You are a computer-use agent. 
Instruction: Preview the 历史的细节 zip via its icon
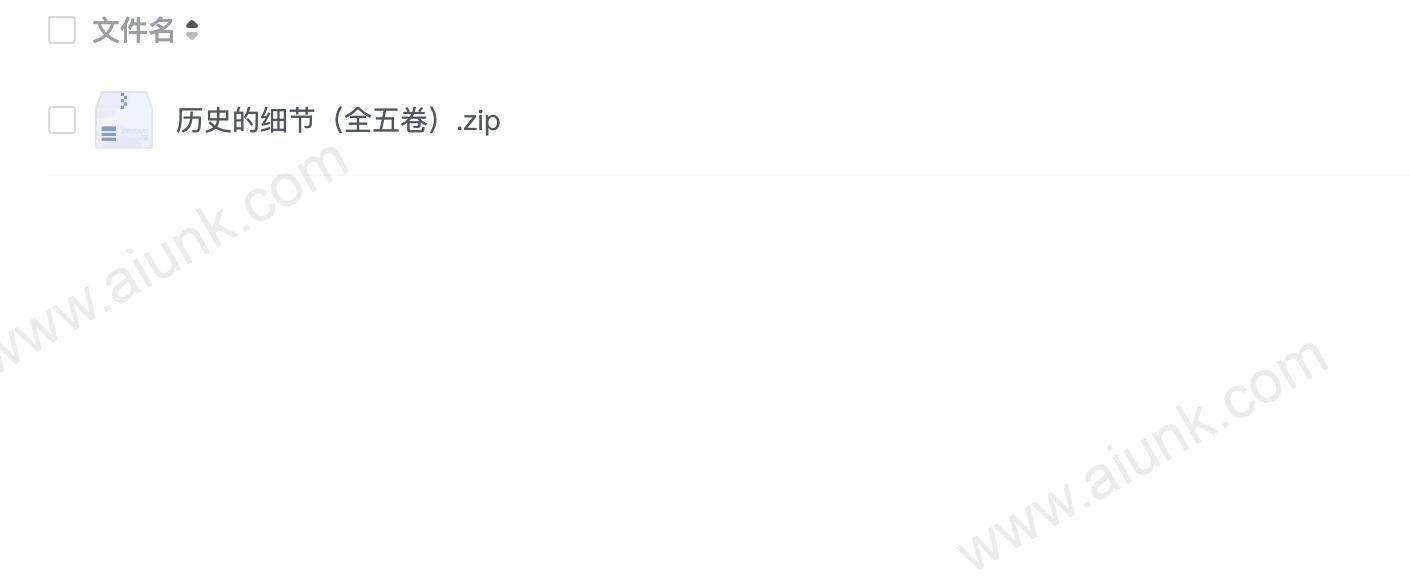(x=124, y=120)
